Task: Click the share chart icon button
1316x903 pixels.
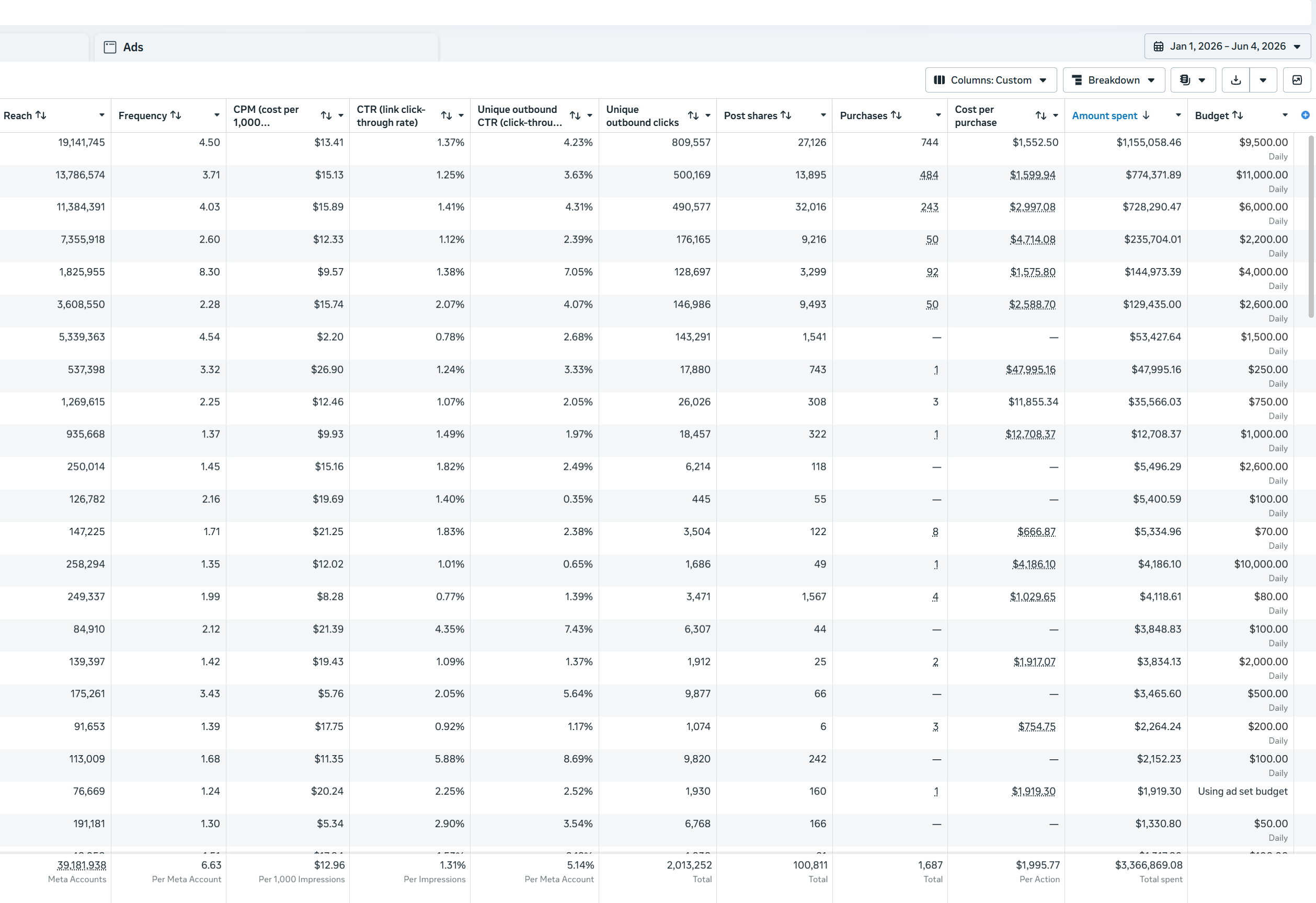Action: pyautogui.click(x=1297, y=80)
